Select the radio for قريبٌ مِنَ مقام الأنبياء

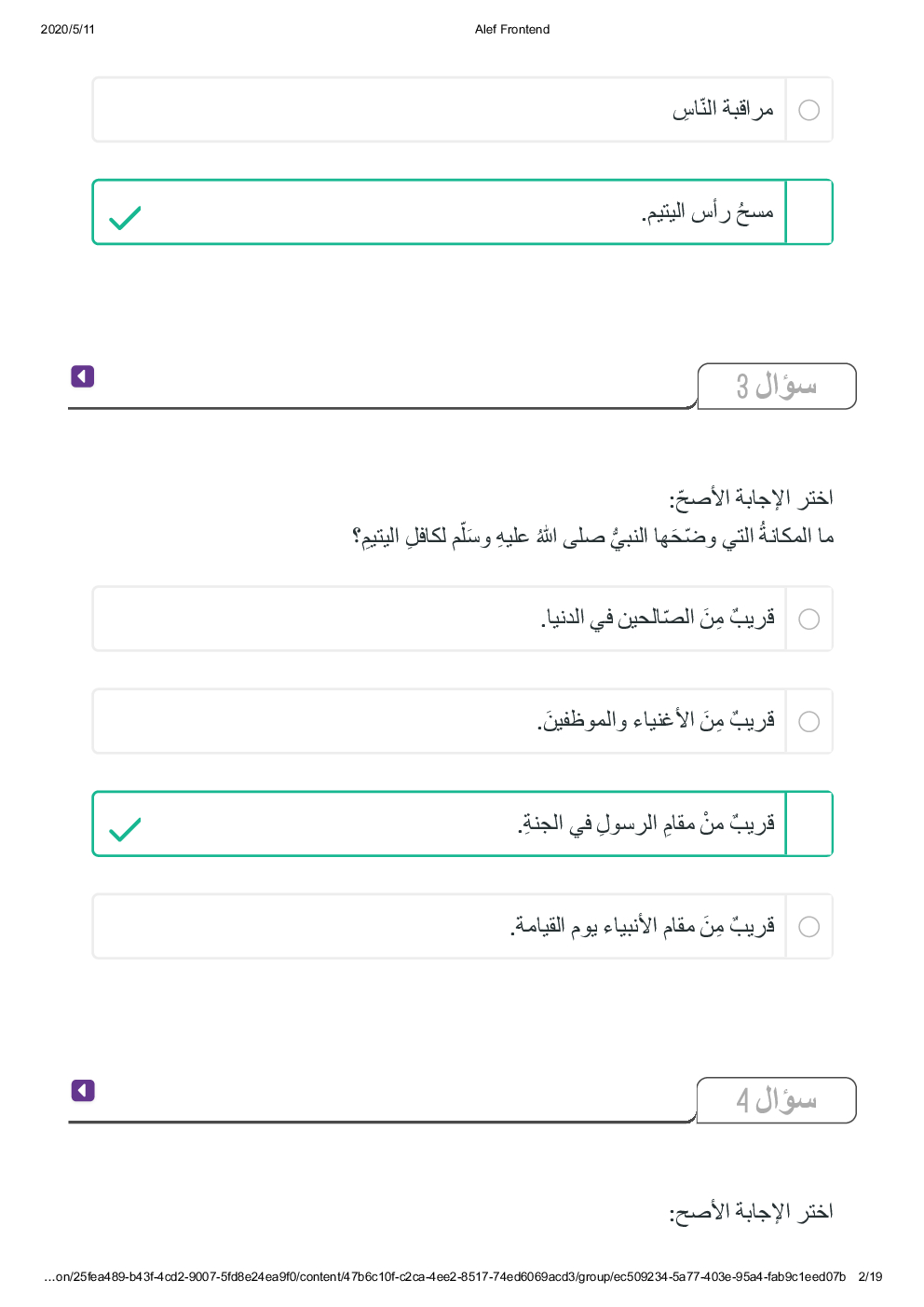pyautogui.click(x=809, y=926)
